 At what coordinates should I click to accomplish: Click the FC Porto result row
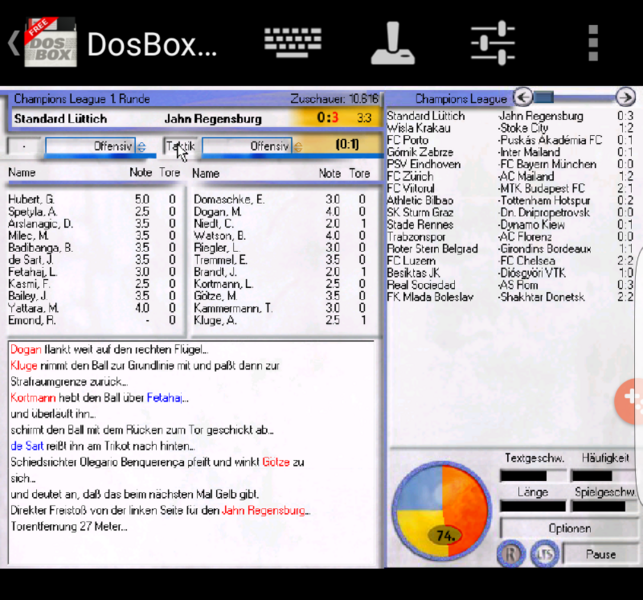click(510, 140)
